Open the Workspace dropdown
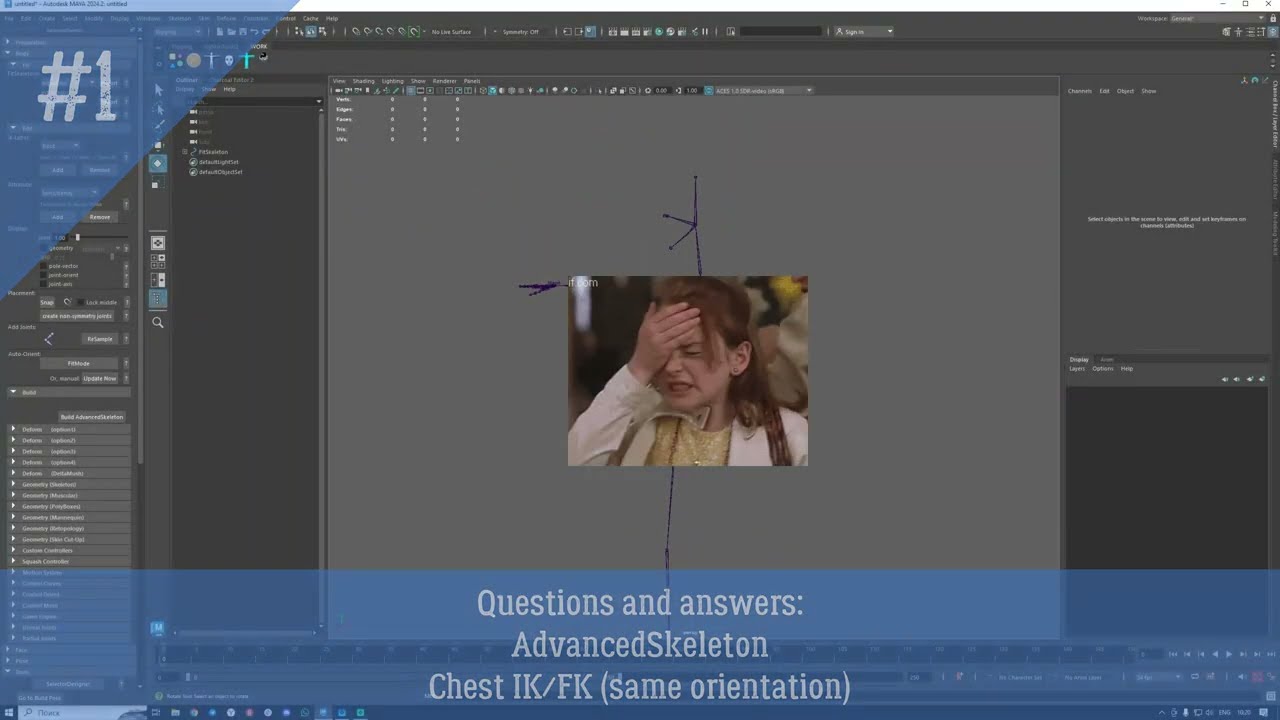 point(1217,19)
